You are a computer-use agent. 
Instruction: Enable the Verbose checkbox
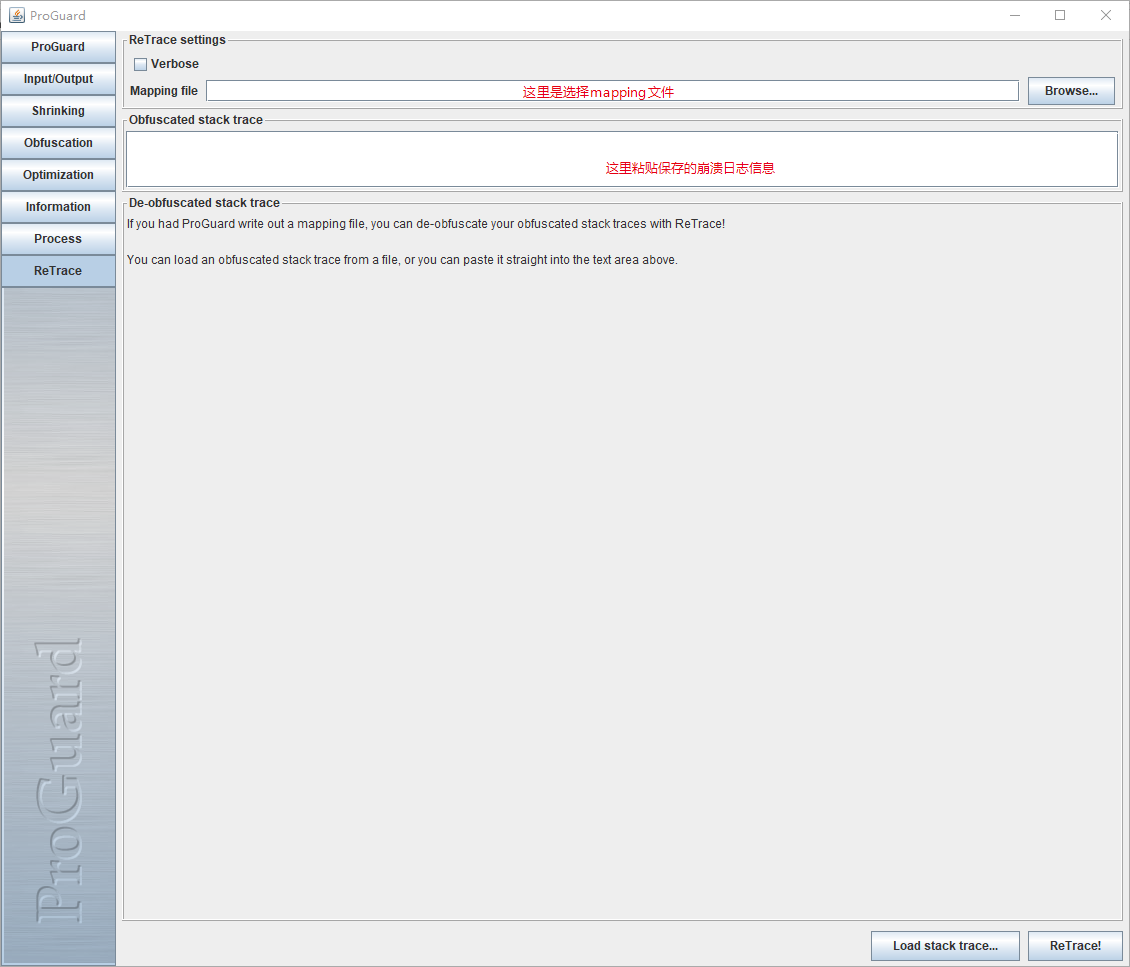click(141, 64)
